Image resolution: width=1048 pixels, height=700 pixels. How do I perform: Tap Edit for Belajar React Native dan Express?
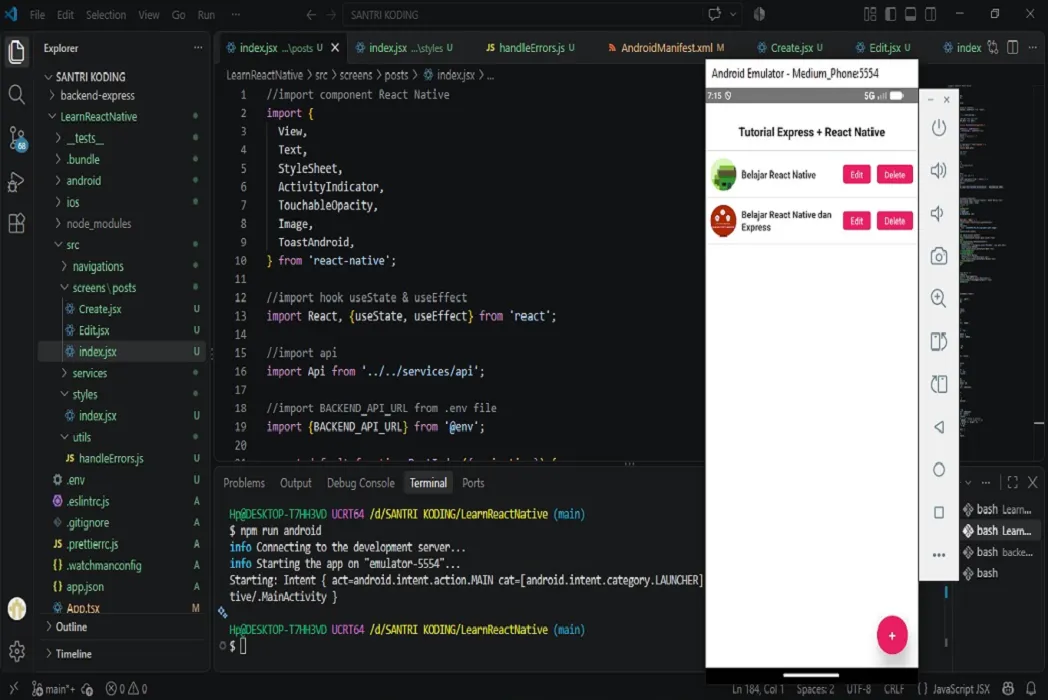(x=856, y=221)
